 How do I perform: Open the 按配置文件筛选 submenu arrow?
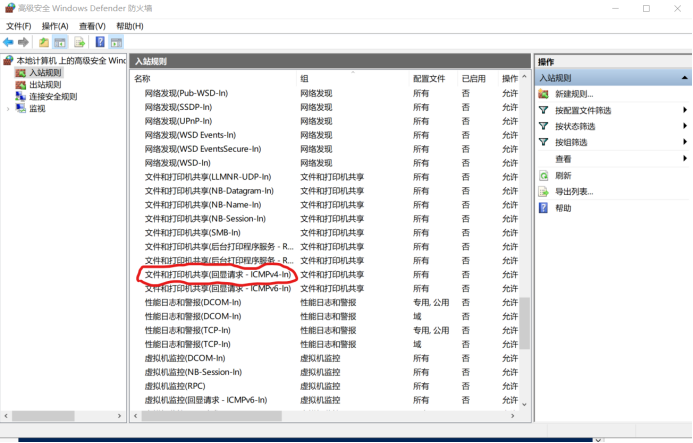(685, 110)
